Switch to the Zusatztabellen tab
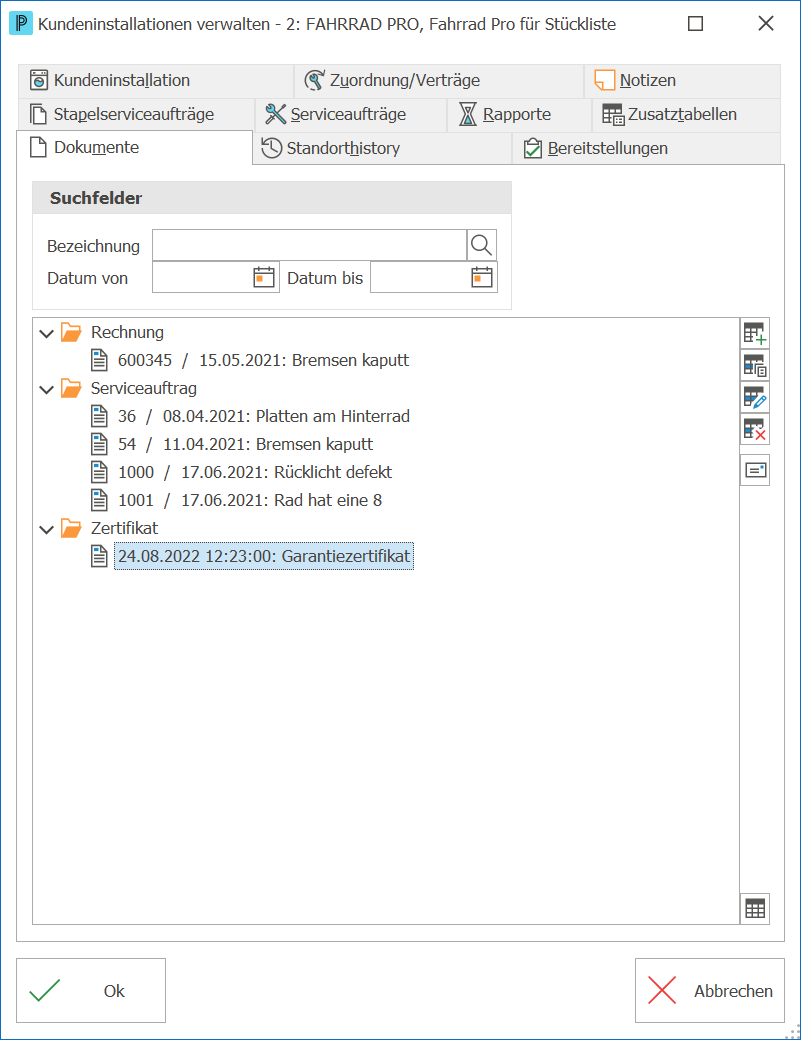The image size is (801, 1040). pyautogui.click(x=686, y=115)
